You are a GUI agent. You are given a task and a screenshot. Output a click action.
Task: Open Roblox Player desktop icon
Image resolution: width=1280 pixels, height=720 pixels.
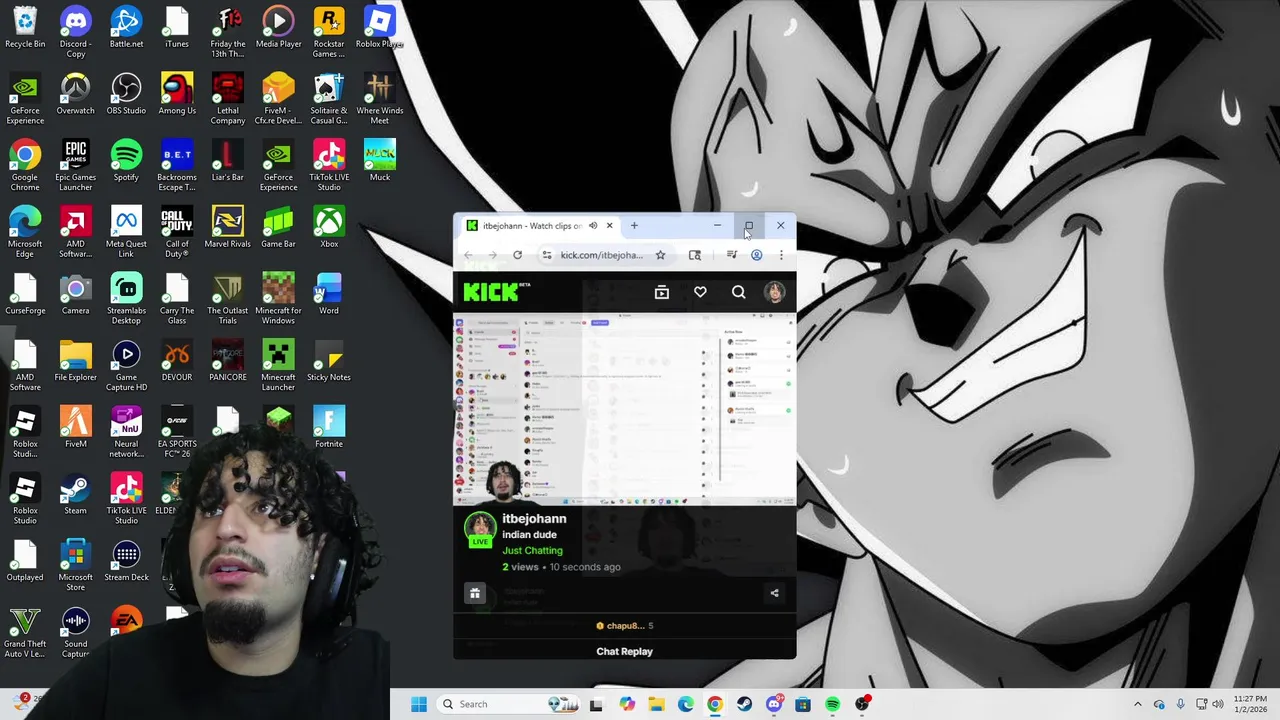(380, 27)
